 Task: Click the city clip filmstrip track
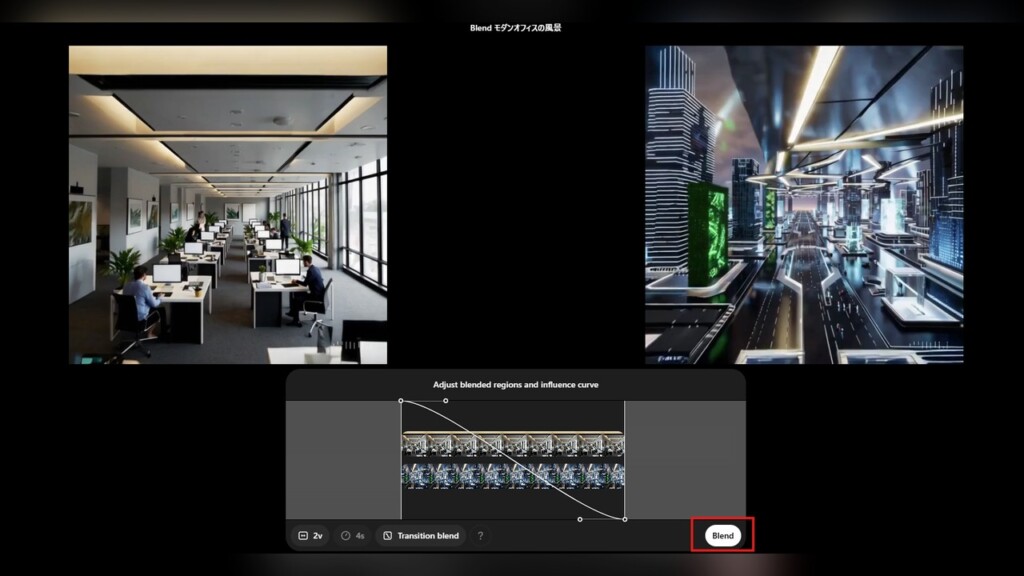[x=513, y=475]
